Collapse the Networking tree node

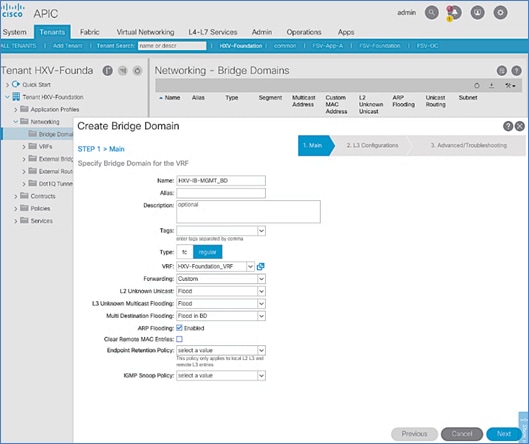(x=16, y=121)
